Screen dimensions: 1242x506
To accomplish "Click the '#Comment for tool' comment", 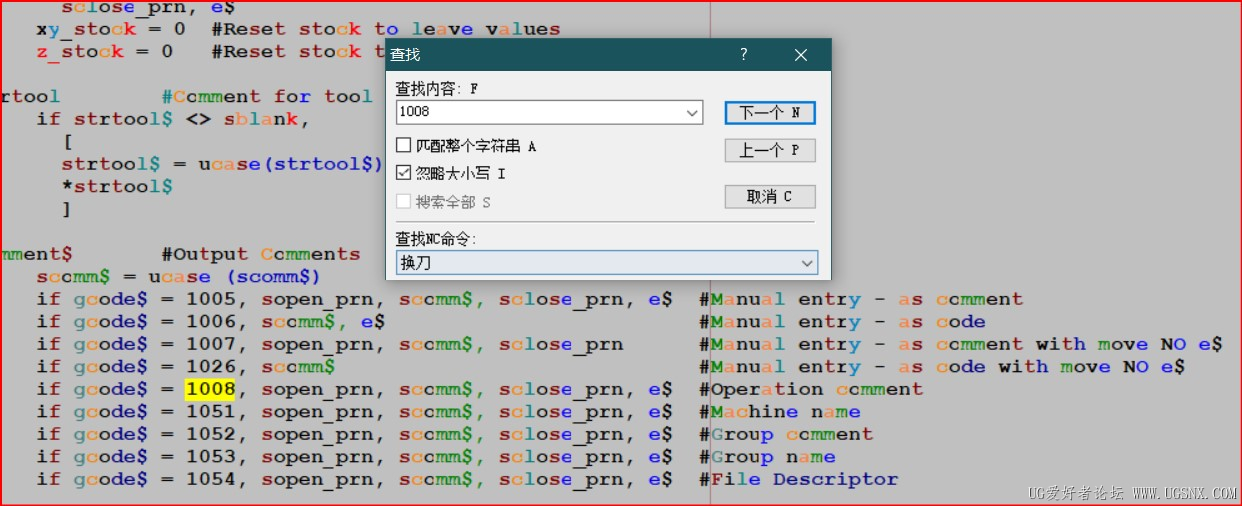I will coord(267,96).
